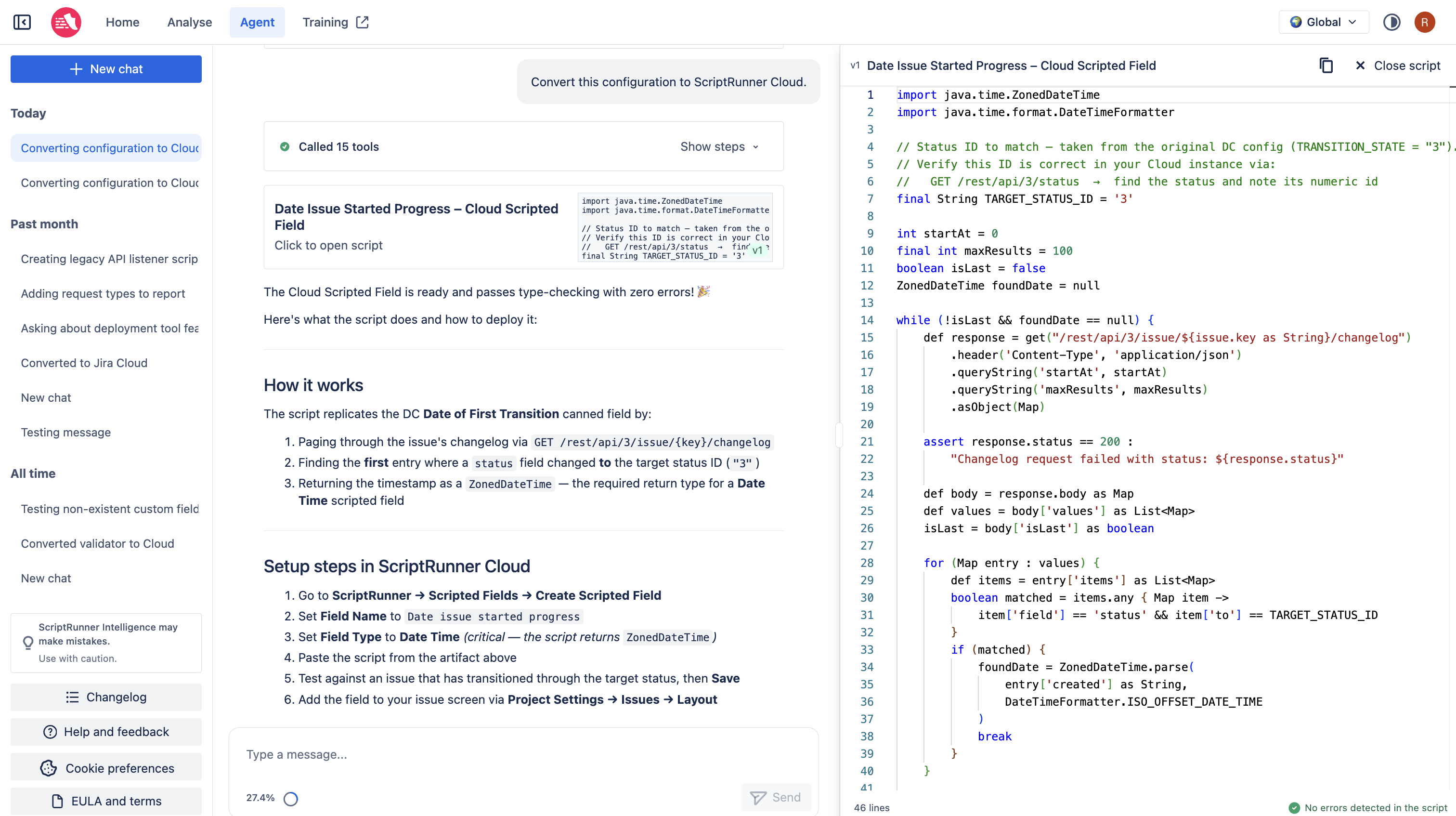Click the lightbulb caution icon
This screenshot has height=816, width=1456.
[28, 643]
